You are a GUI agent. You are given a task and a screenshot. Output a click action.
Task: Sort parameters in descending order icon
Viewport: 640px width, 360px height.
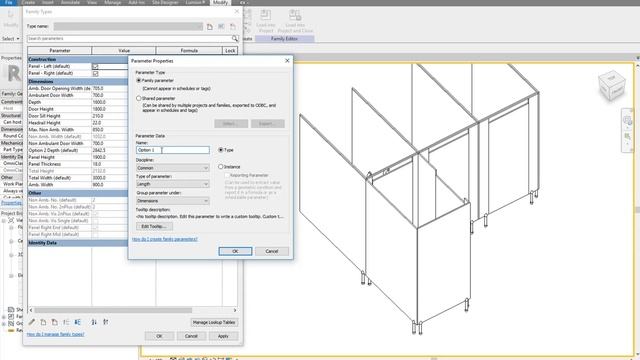coord(106,322)
